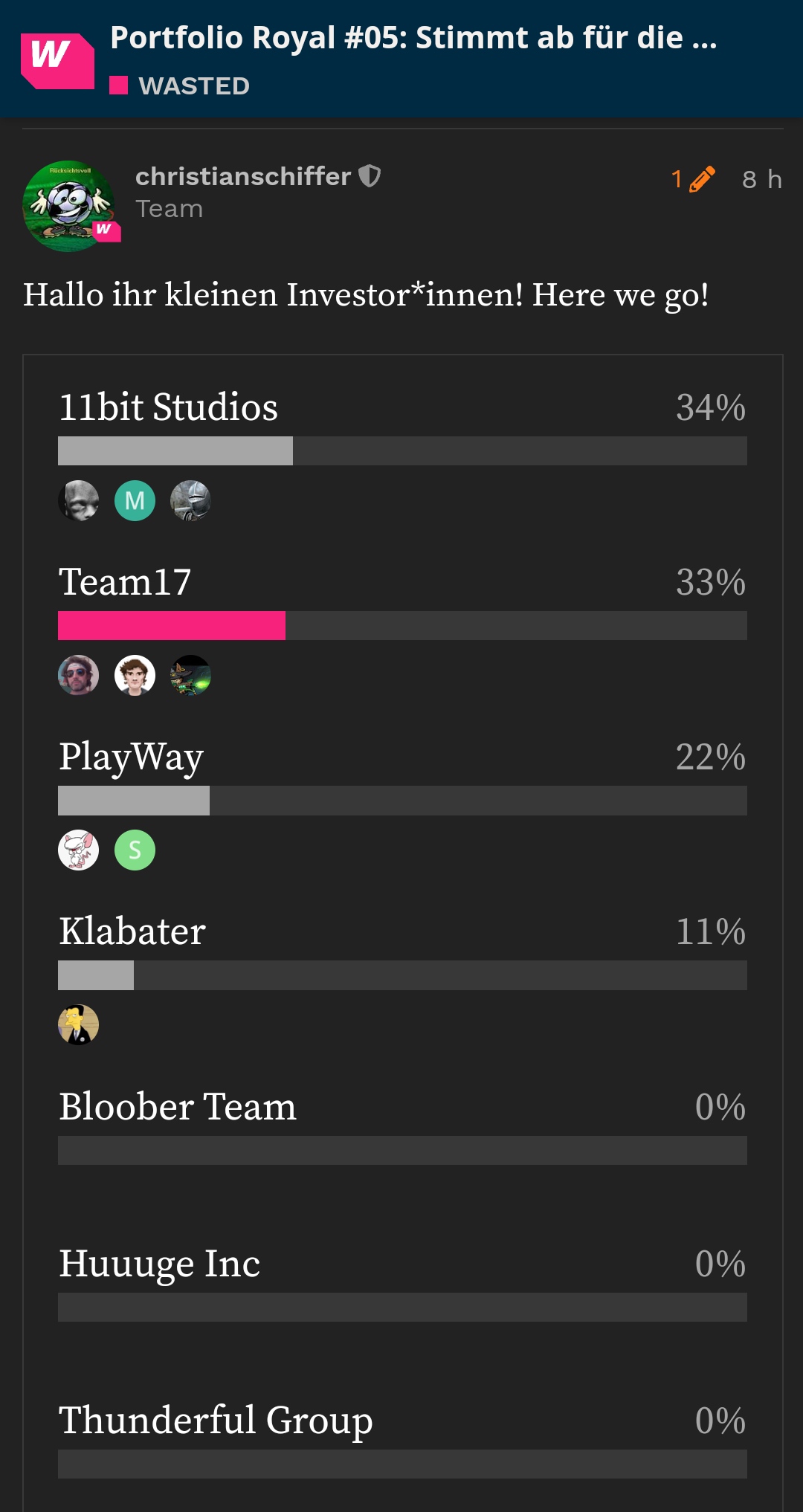This screenshot has width=803, height=1512.
Task: Open christianschiffer's profile avatar
Action: tap(69, 206)
